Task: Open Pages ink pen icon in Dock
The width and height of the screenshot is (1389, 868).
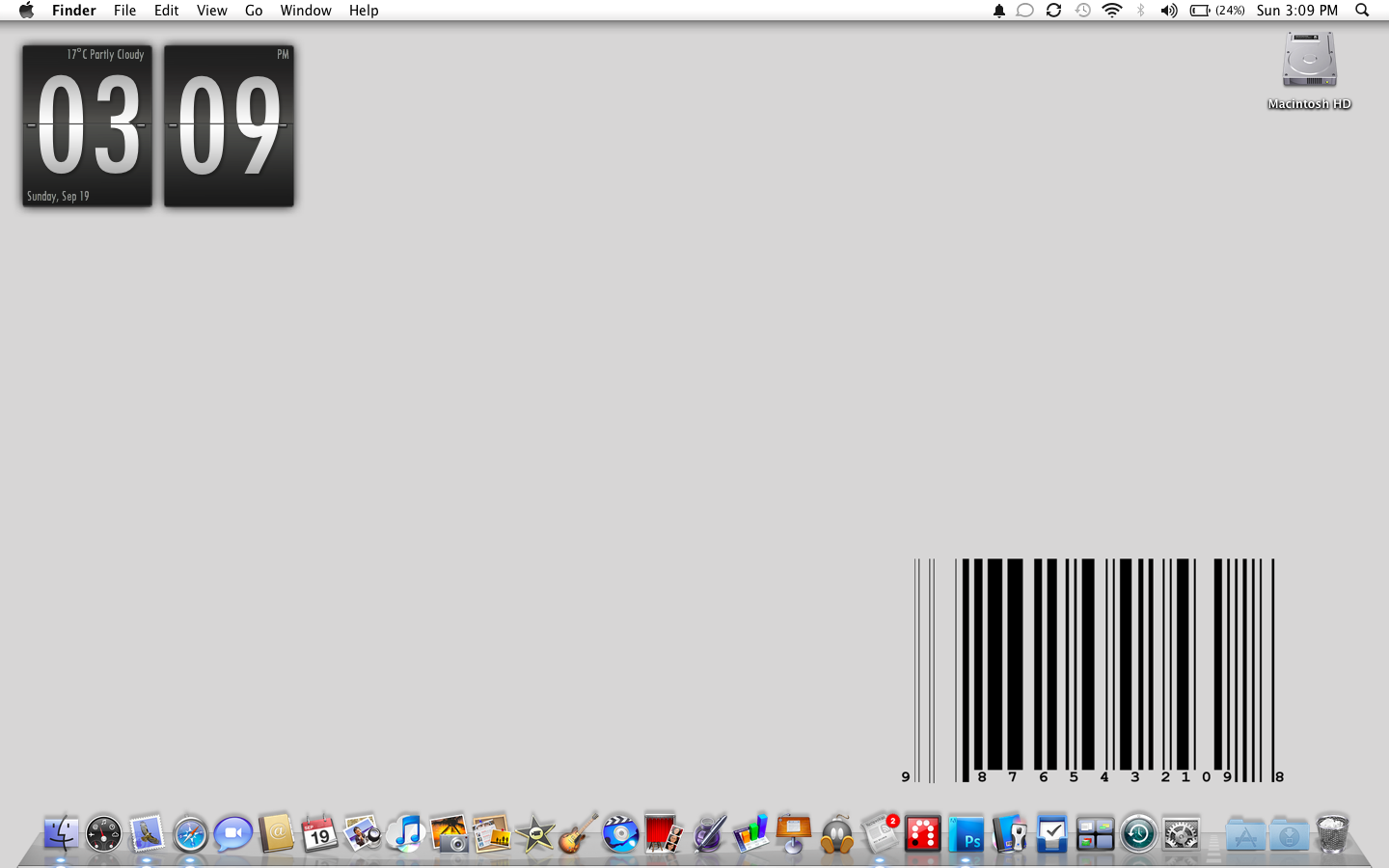Action: (x=708, y=833)
